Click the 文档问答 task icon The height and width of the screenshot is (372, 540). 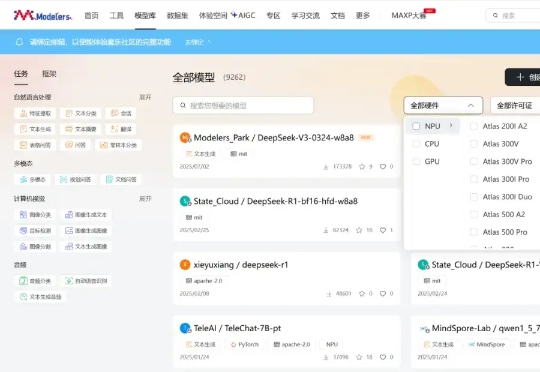(x=109, y=179)
